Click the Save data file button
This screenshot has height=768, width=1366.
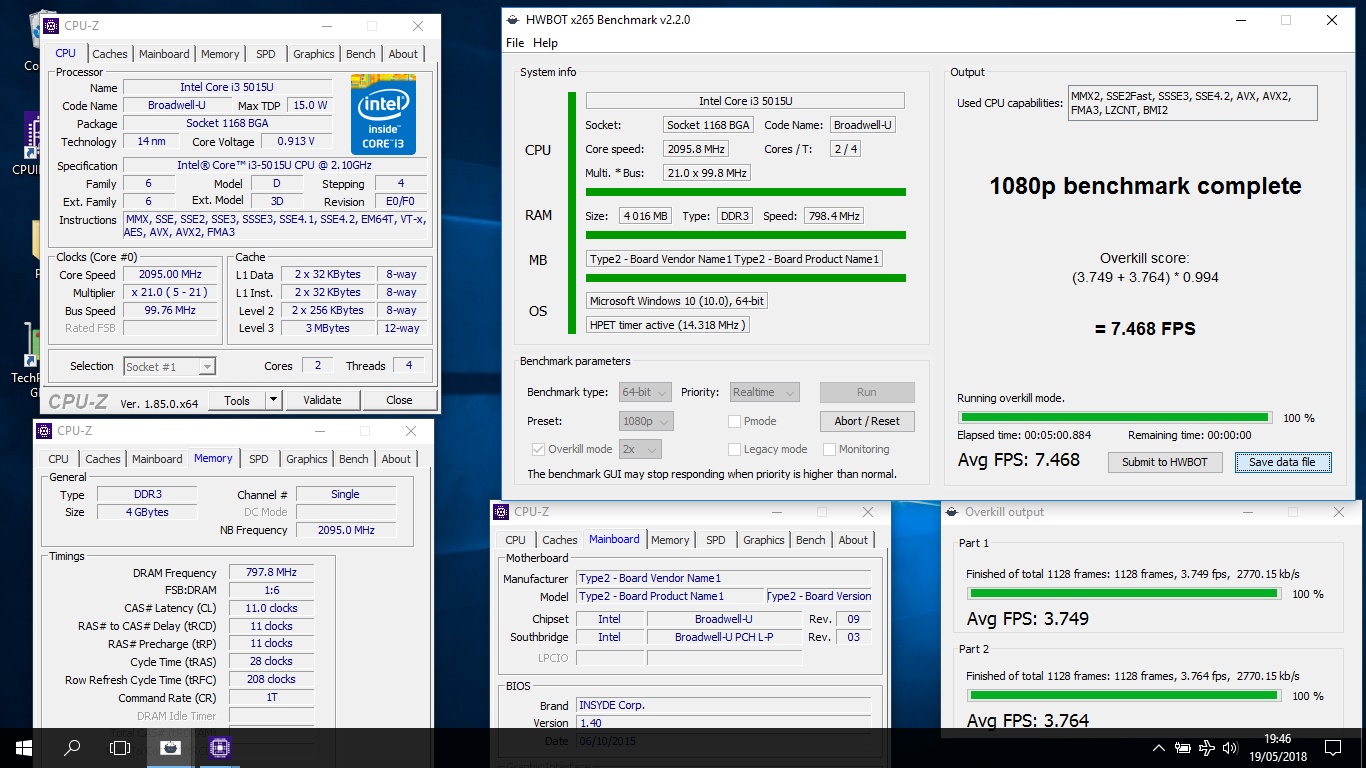tap(1283, 462)
